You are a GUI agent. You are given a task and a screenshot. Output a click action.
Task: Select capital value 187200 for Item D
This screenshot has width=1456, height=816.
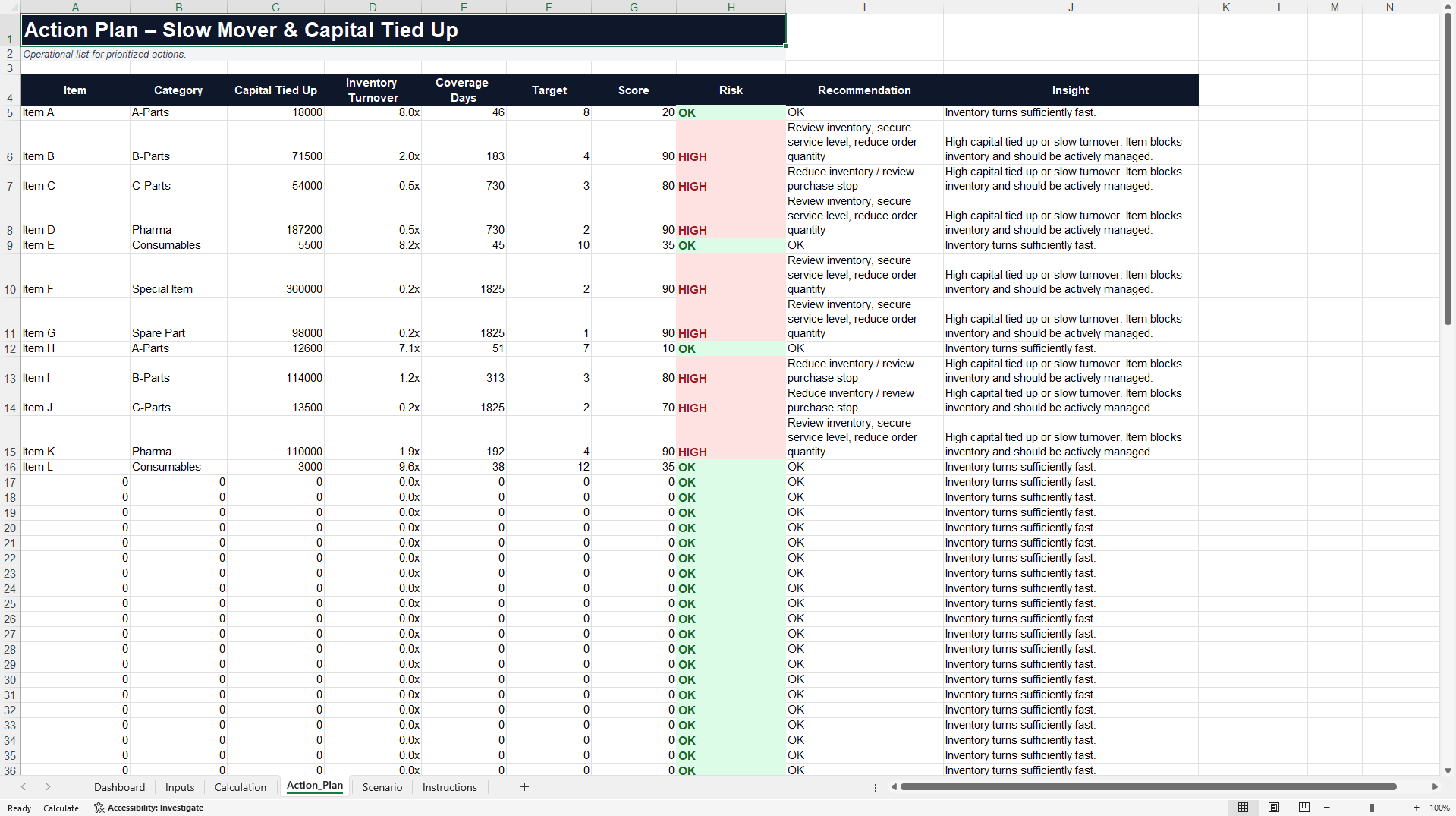[275, 216]
